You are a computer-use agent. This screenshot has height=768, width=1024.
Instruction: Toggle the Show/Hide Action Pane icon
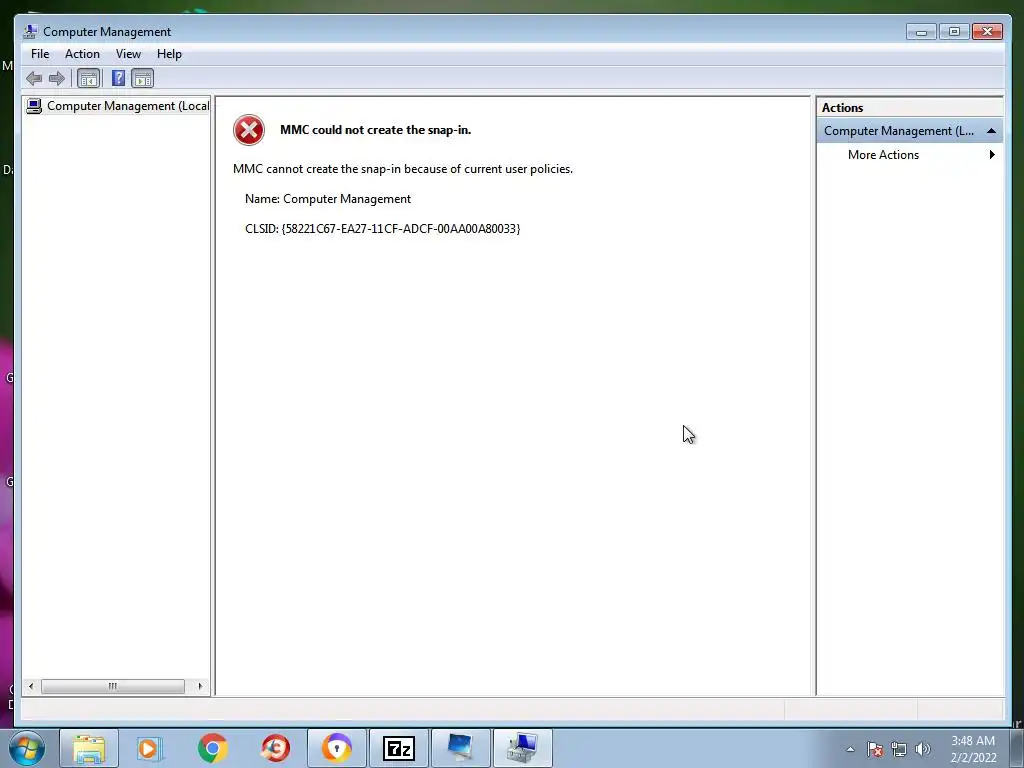[142, 79]
